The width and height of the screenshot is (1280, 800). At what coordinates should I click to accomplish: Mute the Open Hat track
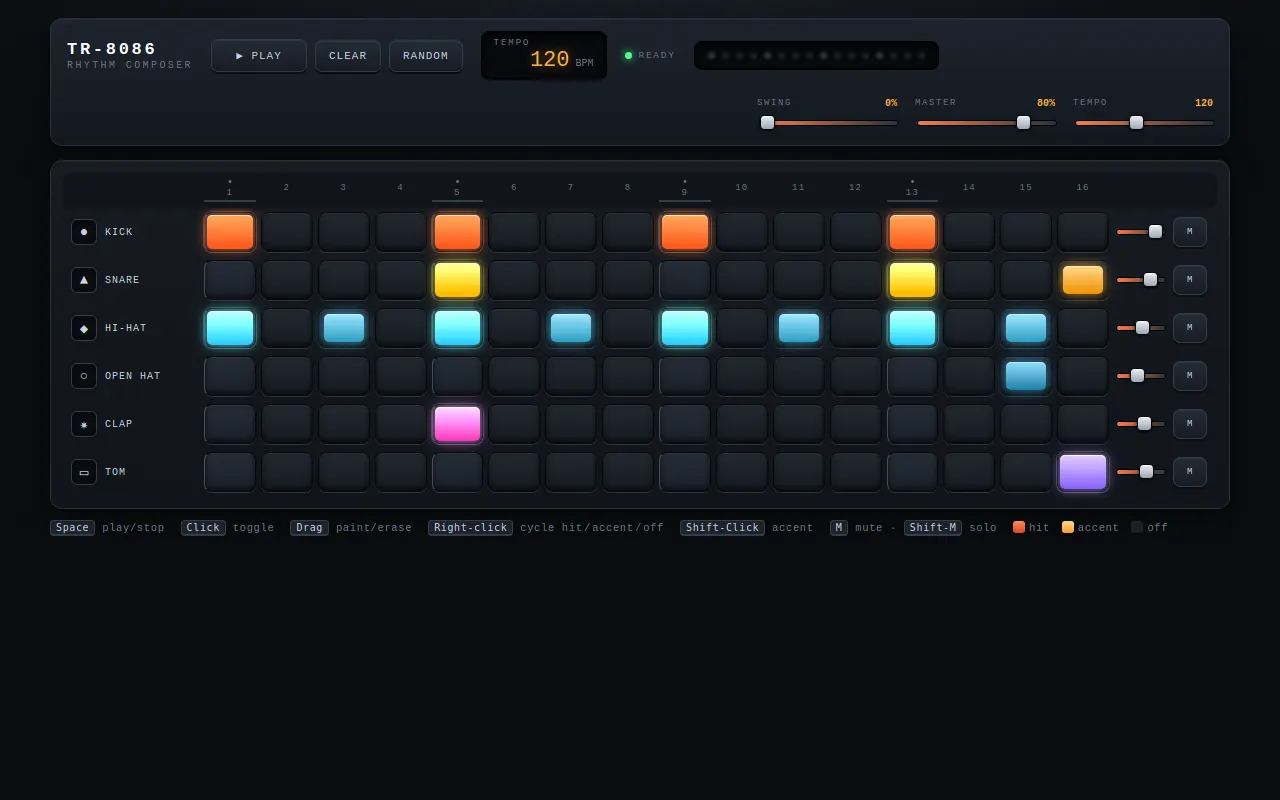[1190, 376]
